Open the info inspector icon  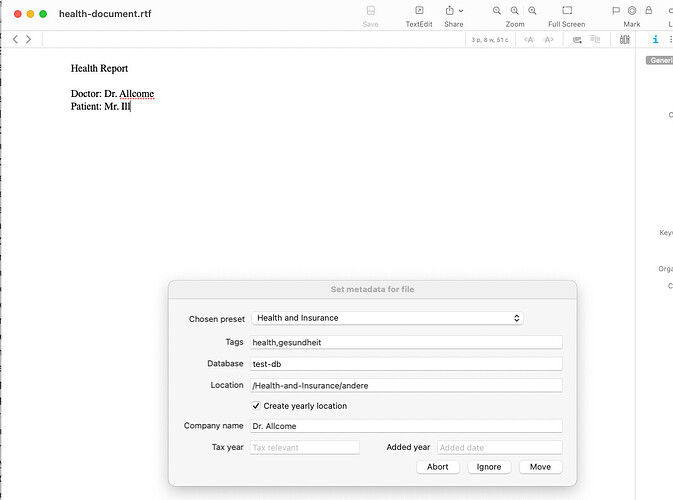coord(655,40)
